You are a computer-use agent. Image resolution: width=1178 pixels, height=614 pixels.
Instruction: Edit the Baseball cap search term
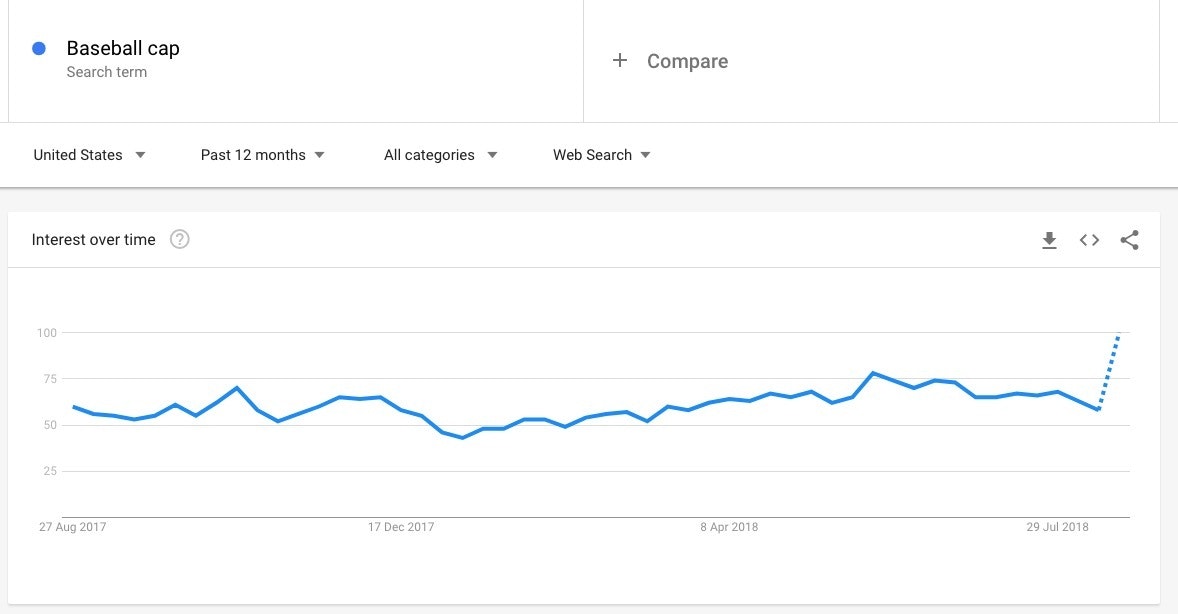click(123, 48)
